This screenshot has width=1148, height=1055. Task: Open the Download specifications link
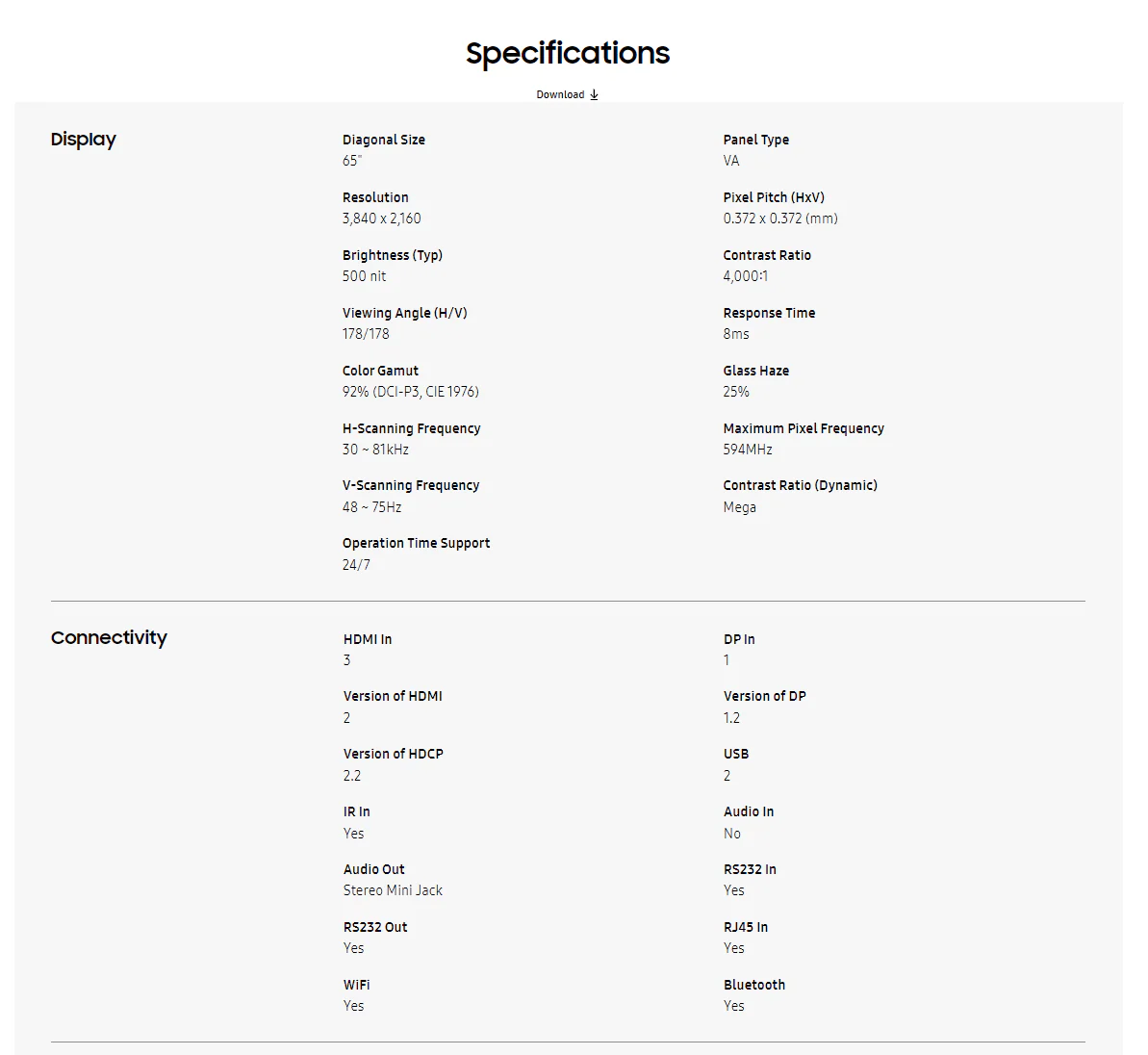click(567, 95)
